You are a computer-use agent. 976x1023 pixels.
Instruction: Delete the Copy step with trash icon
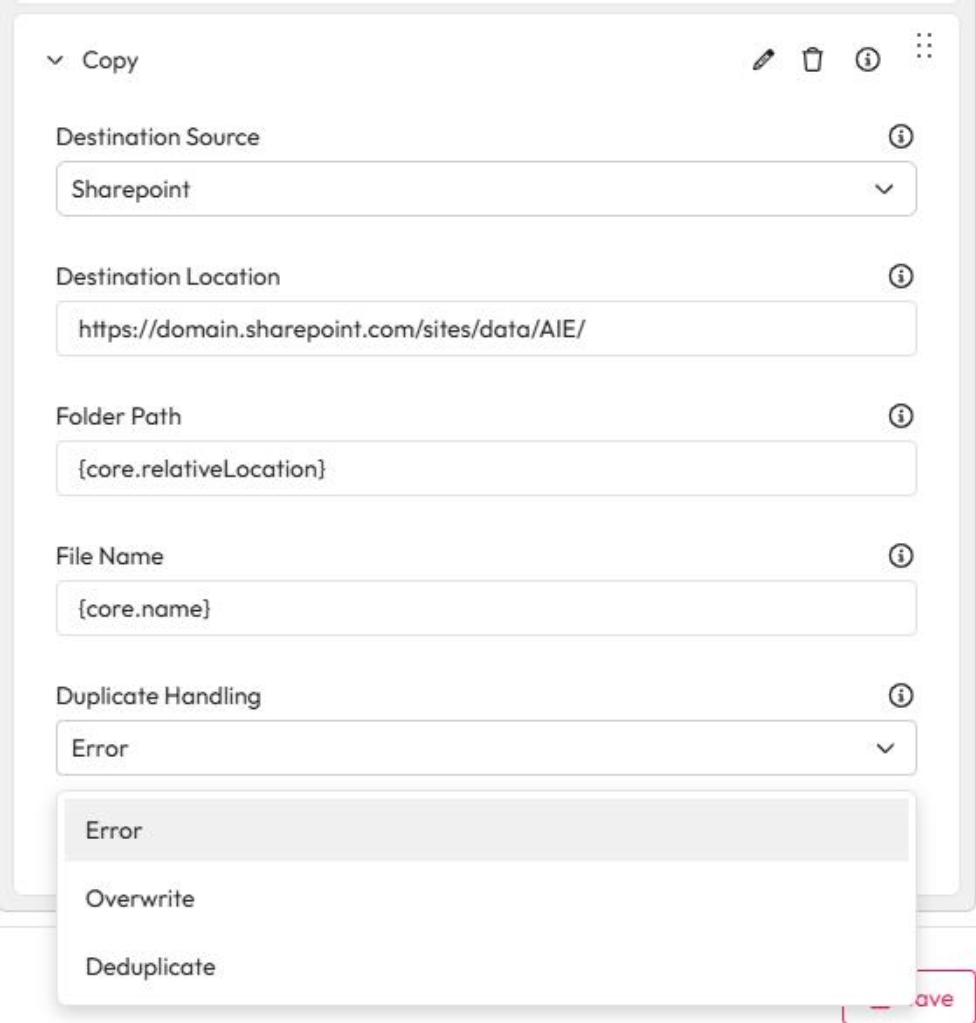815,61
